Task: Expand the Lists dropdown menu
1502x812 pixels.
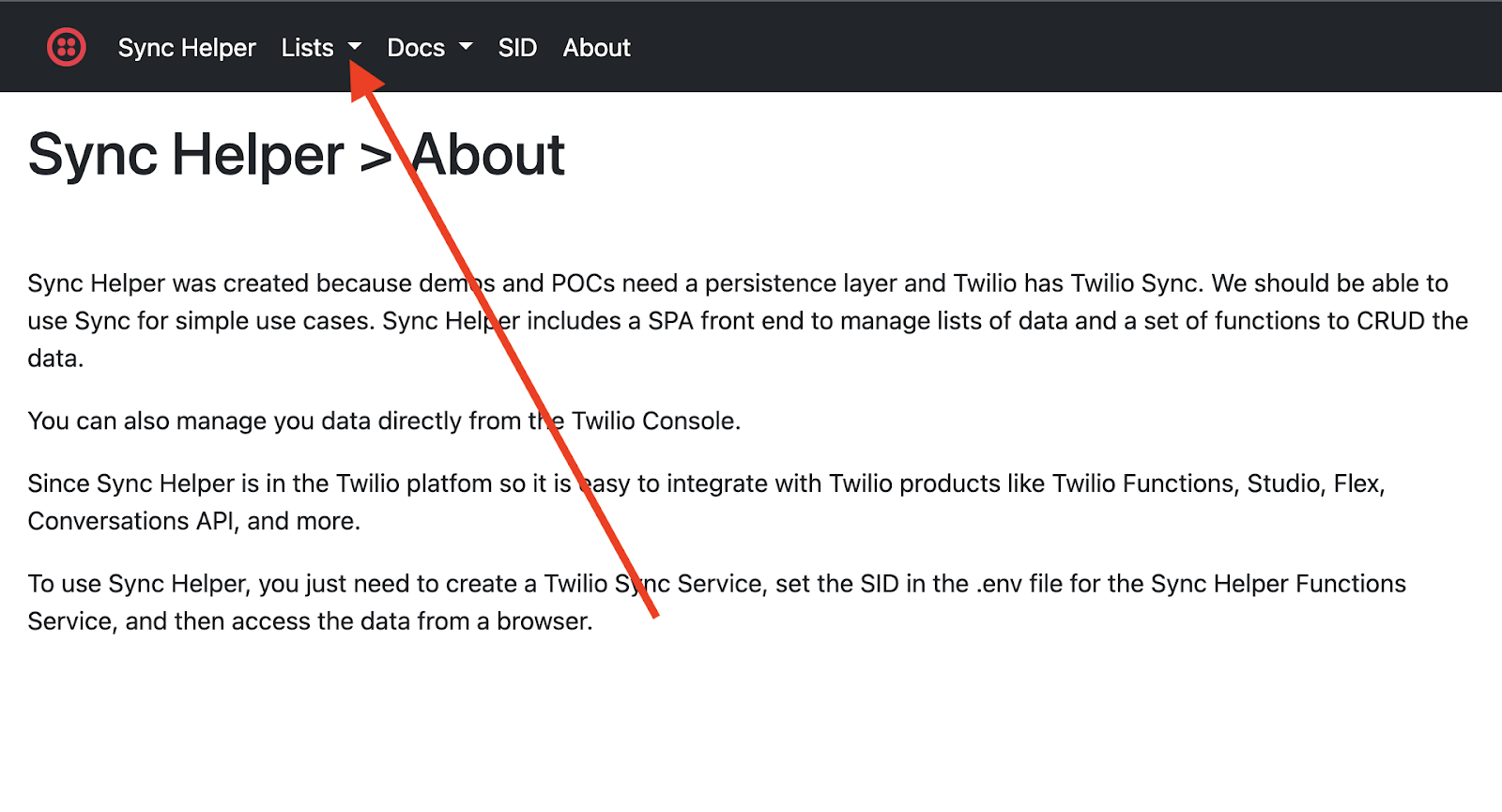Action: tap(321, 48)
